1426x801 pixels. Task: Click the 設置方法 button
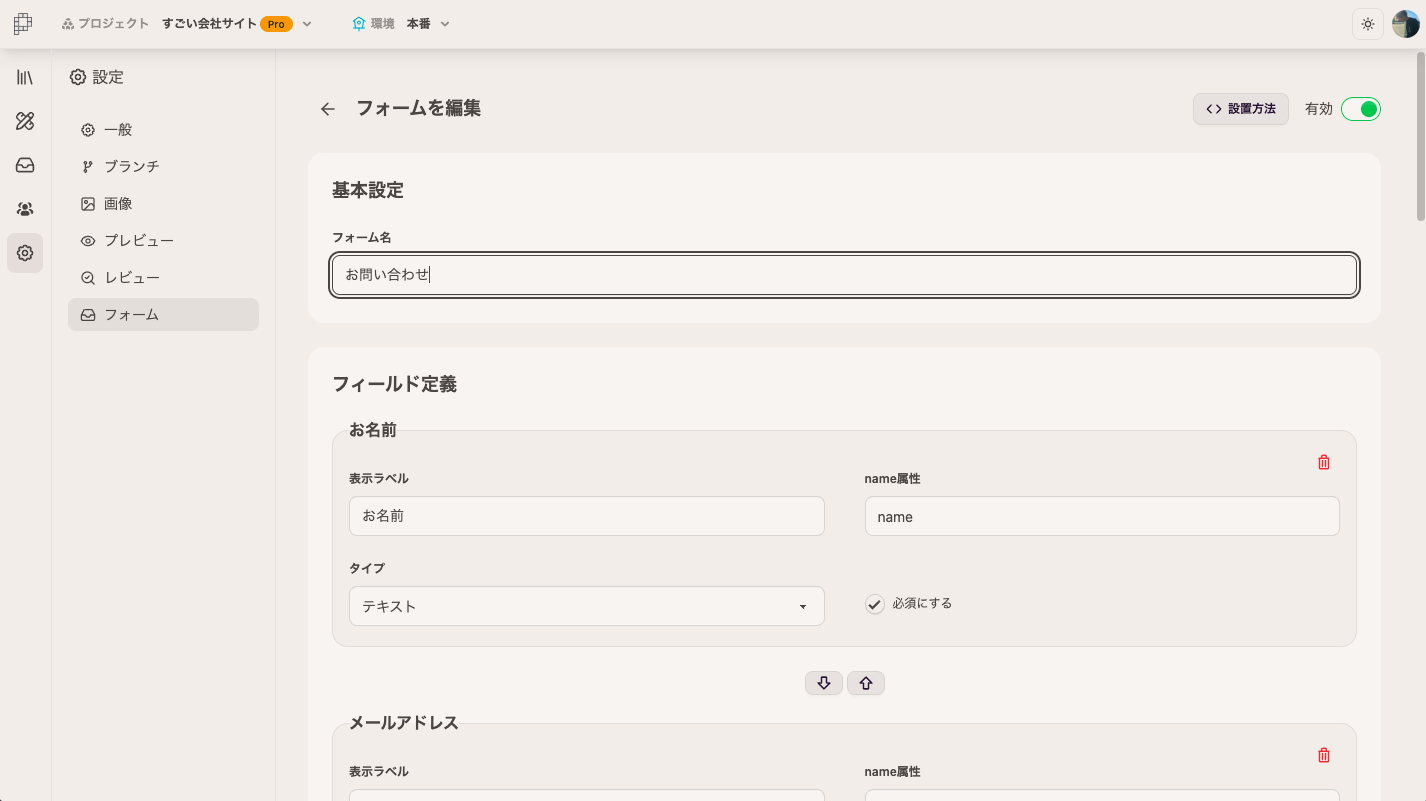1241,109
